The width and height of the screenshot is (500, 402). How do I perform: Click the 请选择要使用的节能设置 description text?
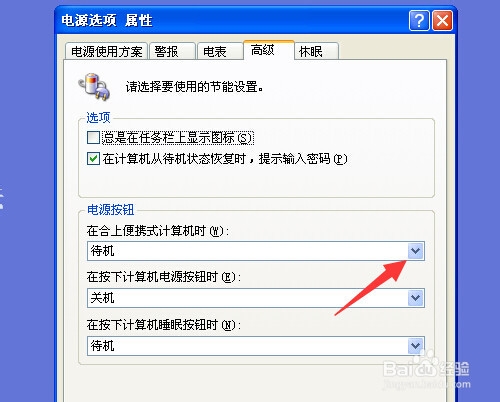pyautogui.click(x=194, y=87)
